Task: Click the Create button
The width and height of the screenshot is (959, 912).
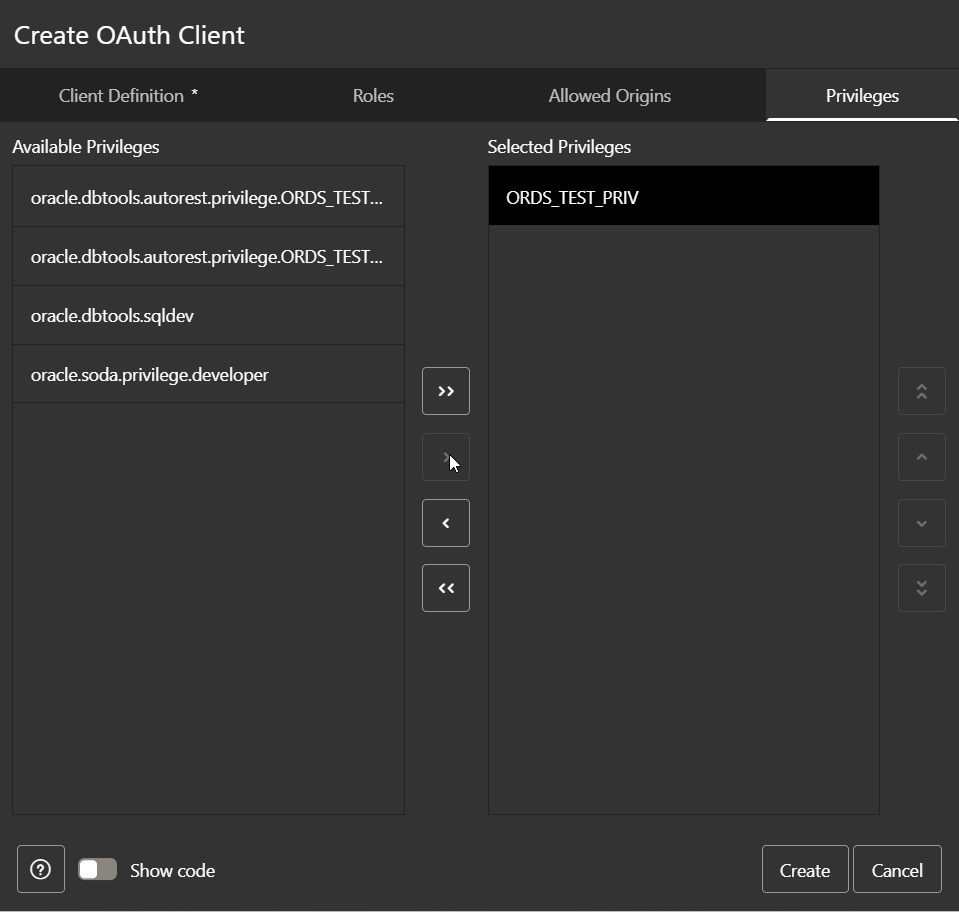Action: pyautogui.click(x=804, y=869)
